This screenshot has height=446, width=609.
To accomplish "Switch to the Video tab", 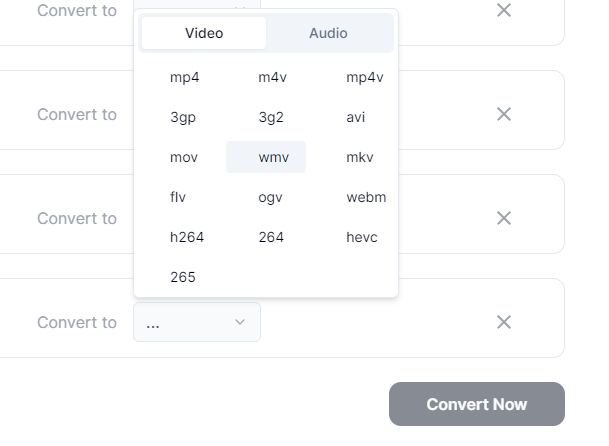I will (204, 33).
